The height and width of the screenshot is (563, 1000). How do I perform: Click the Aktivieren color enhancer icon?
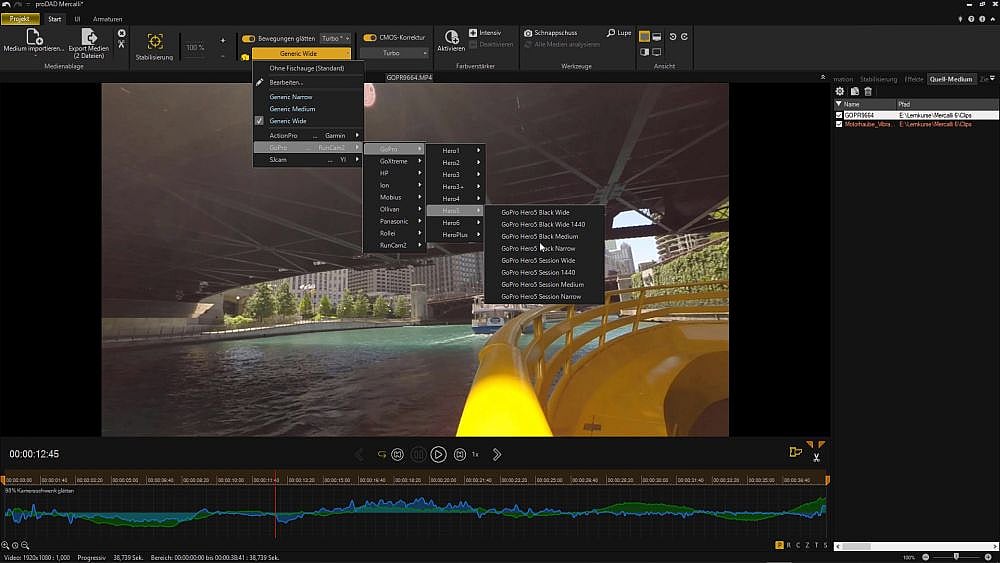click(x=451, y=37)
